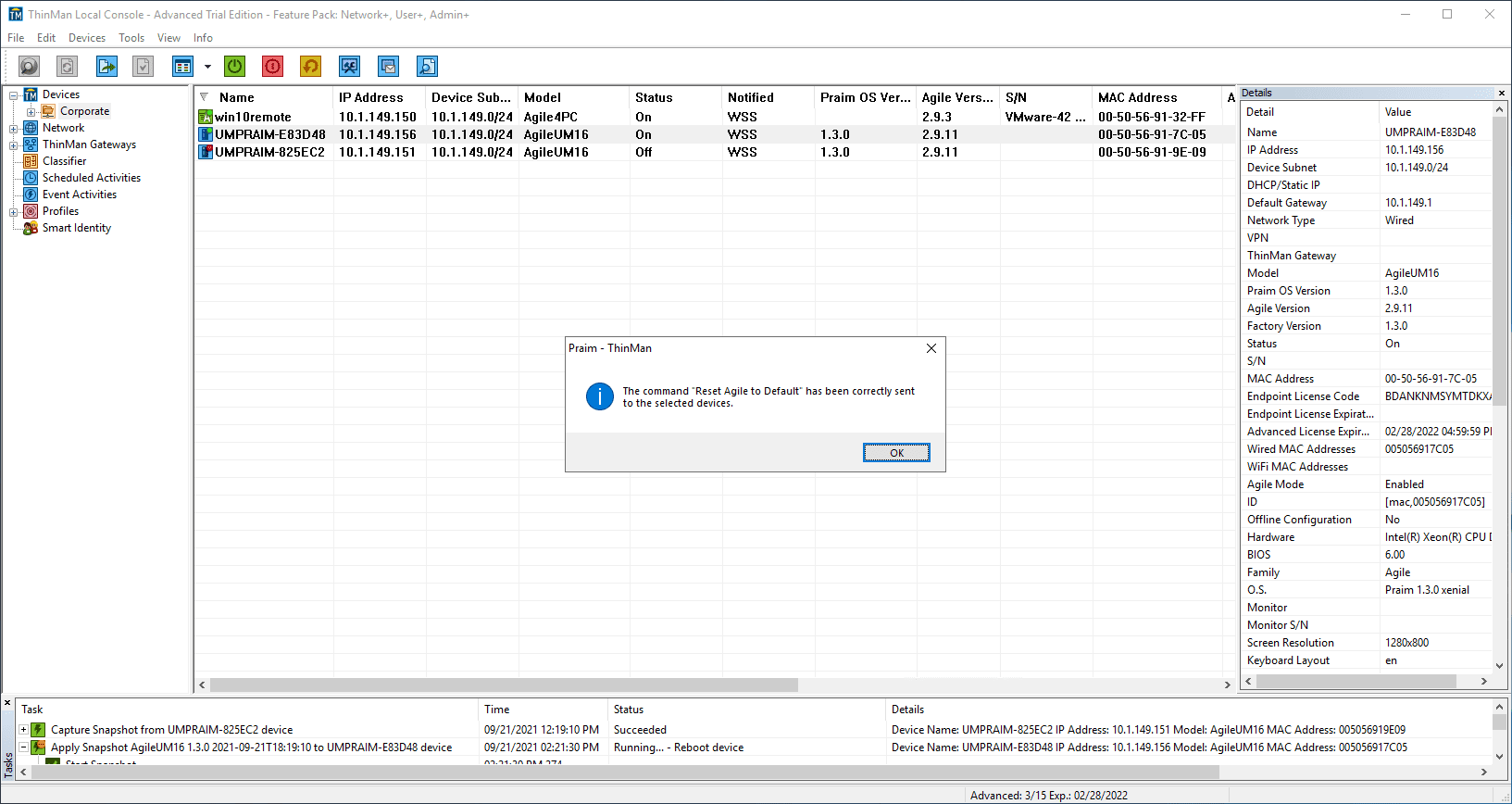Click the Classifier tree icon
This screenshot has height=804, width=1512.
[x=31, y=161]
